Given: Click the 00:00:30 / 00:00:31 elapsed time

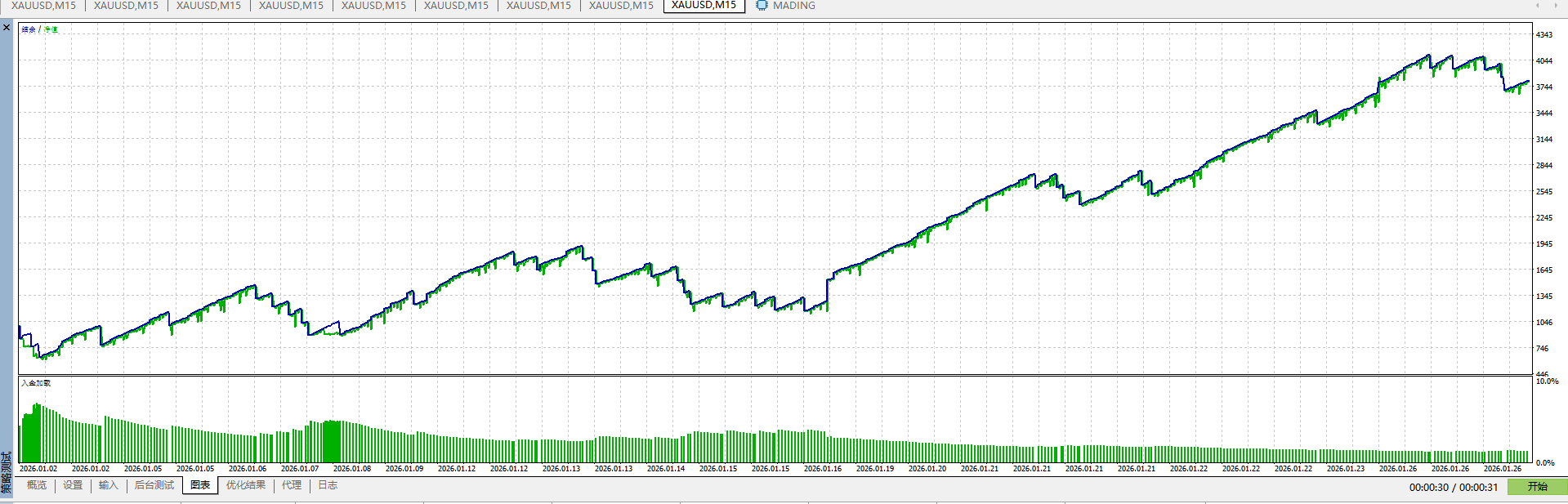Looking at the screenshot, I should click(1454, 488).
